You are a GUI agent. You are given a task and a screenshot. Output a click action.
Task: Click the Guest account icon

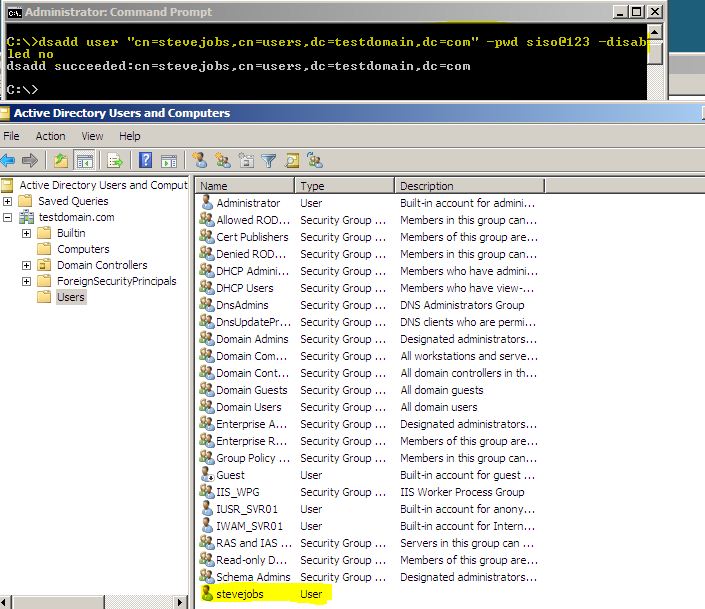[x=207, y=475]
